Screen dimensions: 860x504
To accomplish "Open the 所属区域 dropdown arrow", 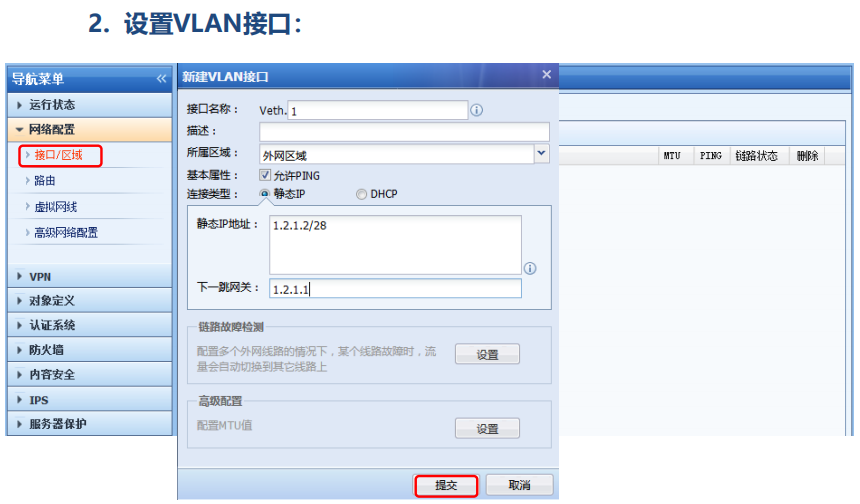I will 541,154.
